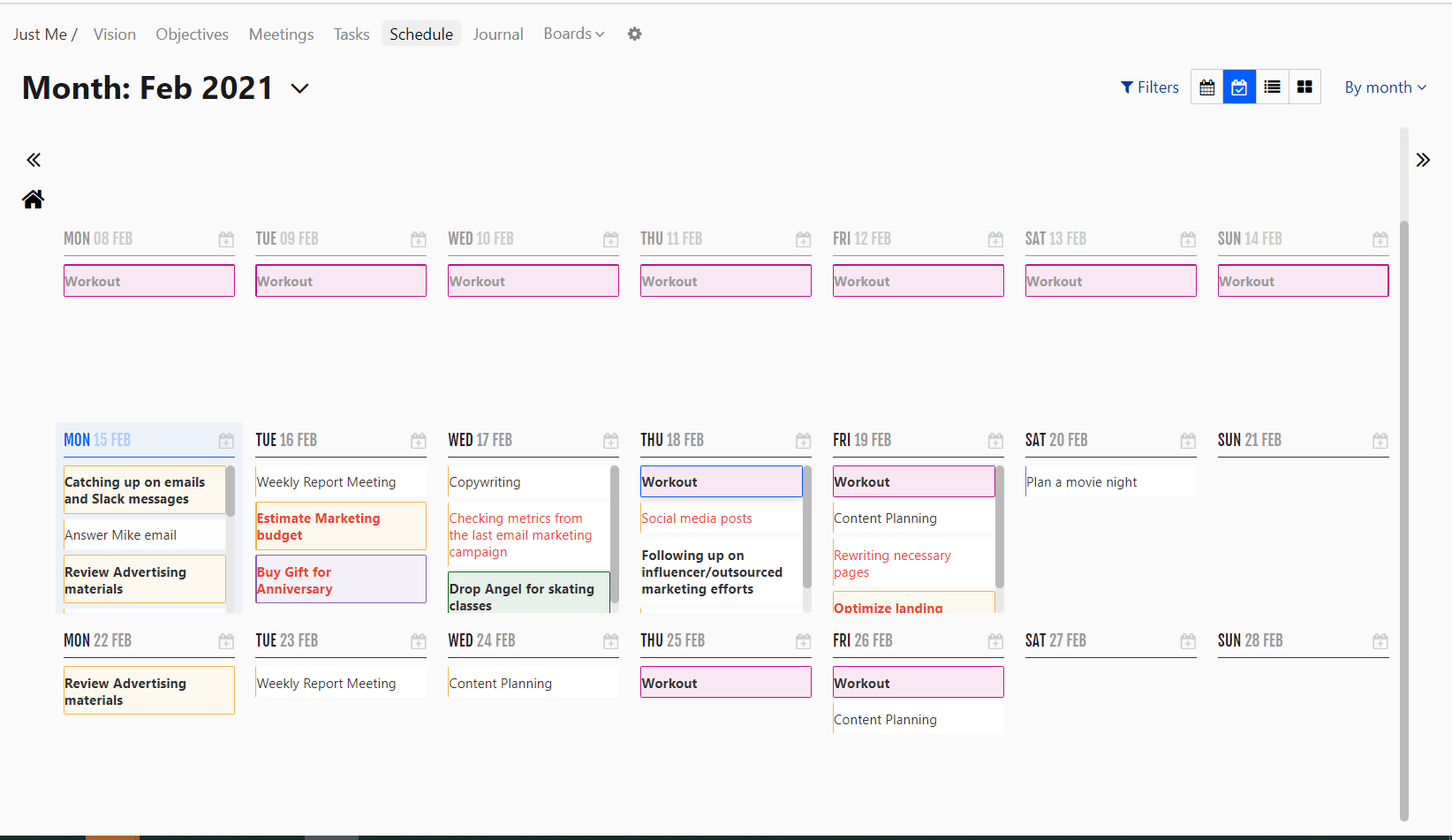Toggle the highlighted checked-calendar view
Image resolution: width=1452 pixels, height=840 pixels.
[1239, 86]
